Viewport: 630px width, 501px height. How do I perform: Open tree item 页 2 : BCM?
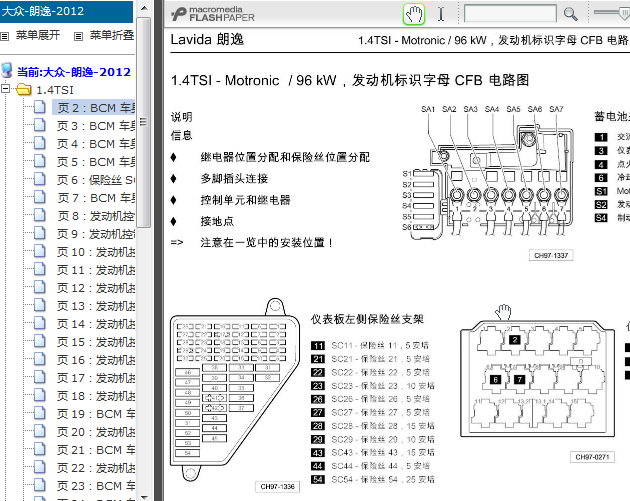[x=94, y=108]
